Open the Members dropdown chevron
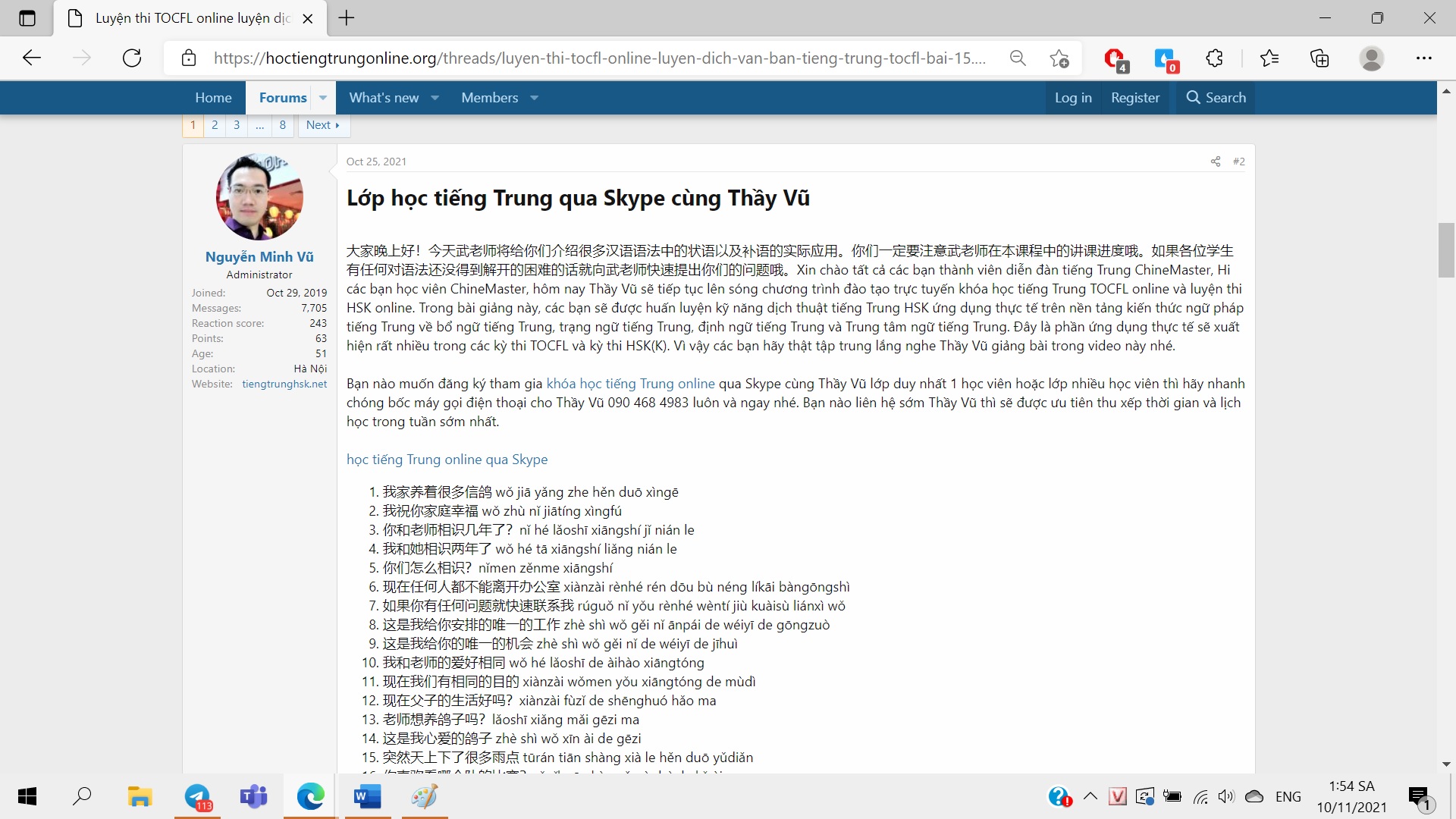 click(534, 98)
